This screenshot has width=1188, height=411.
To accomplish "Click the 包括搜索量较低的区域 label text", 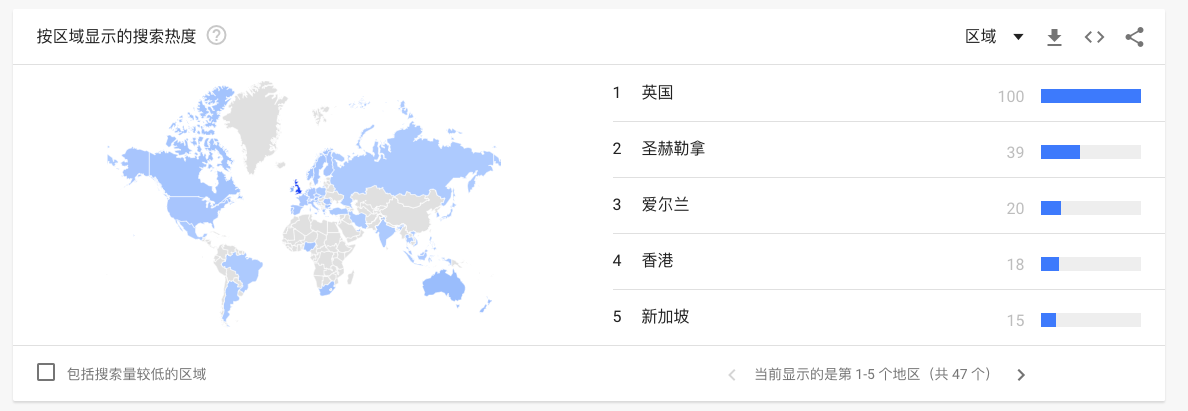I will (x=136, y=374).
